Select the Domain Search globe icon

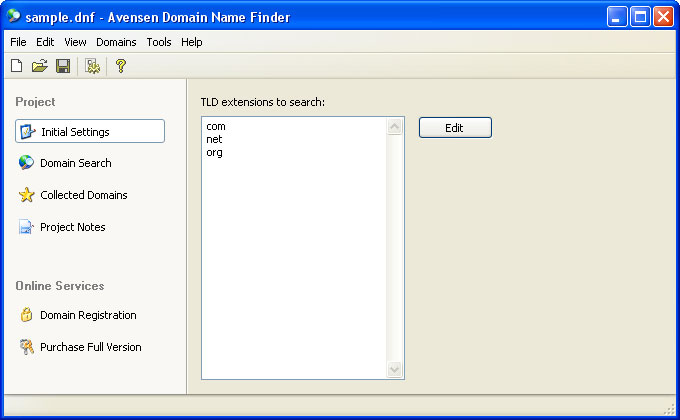(x=26, y=163)
